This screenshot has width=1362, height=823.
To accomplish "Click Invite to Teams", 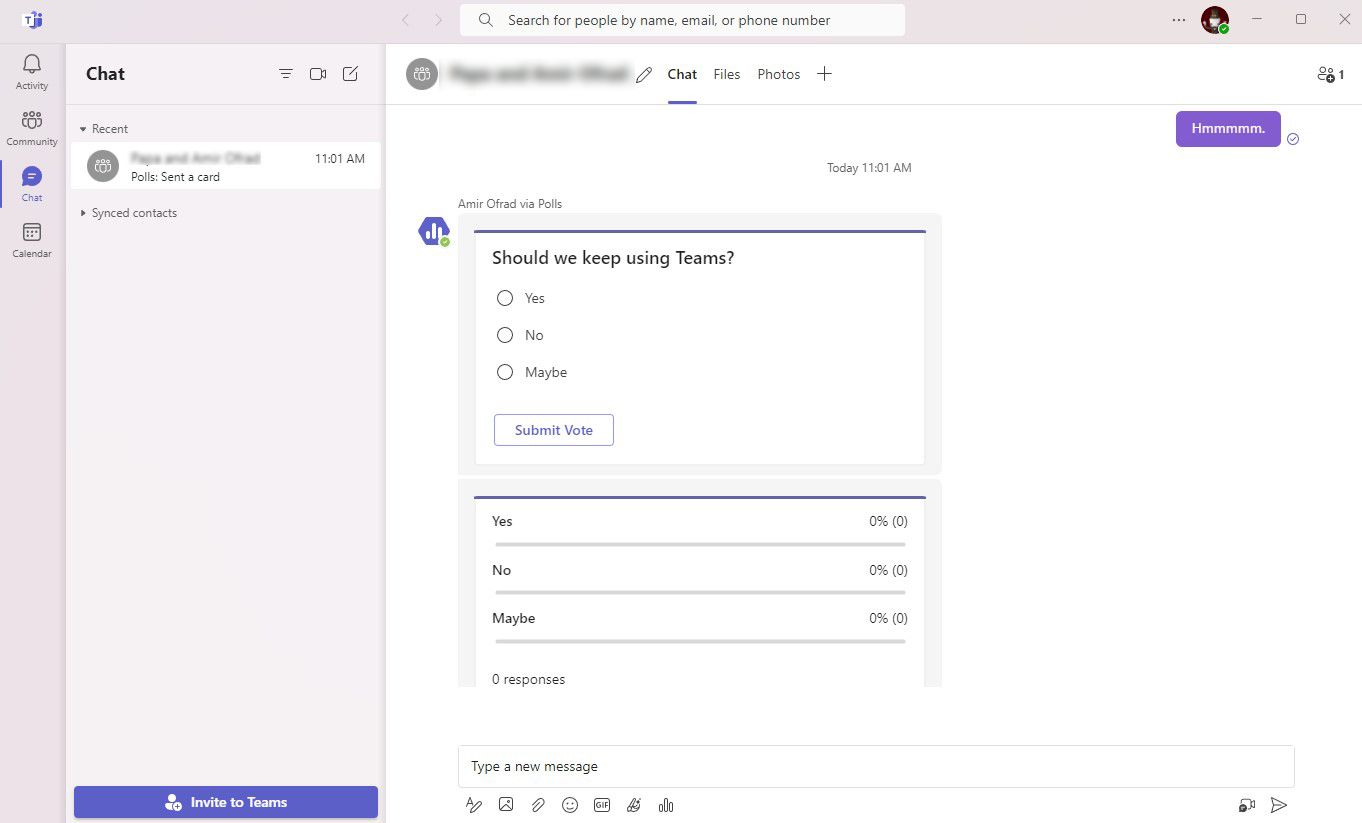I will (225, 801).
